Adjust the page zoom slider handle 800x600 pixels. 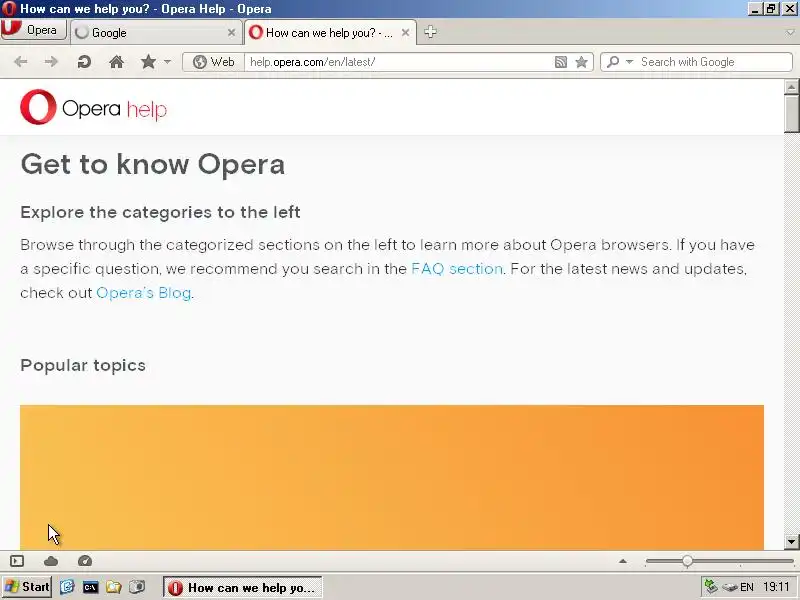(687, 561)
